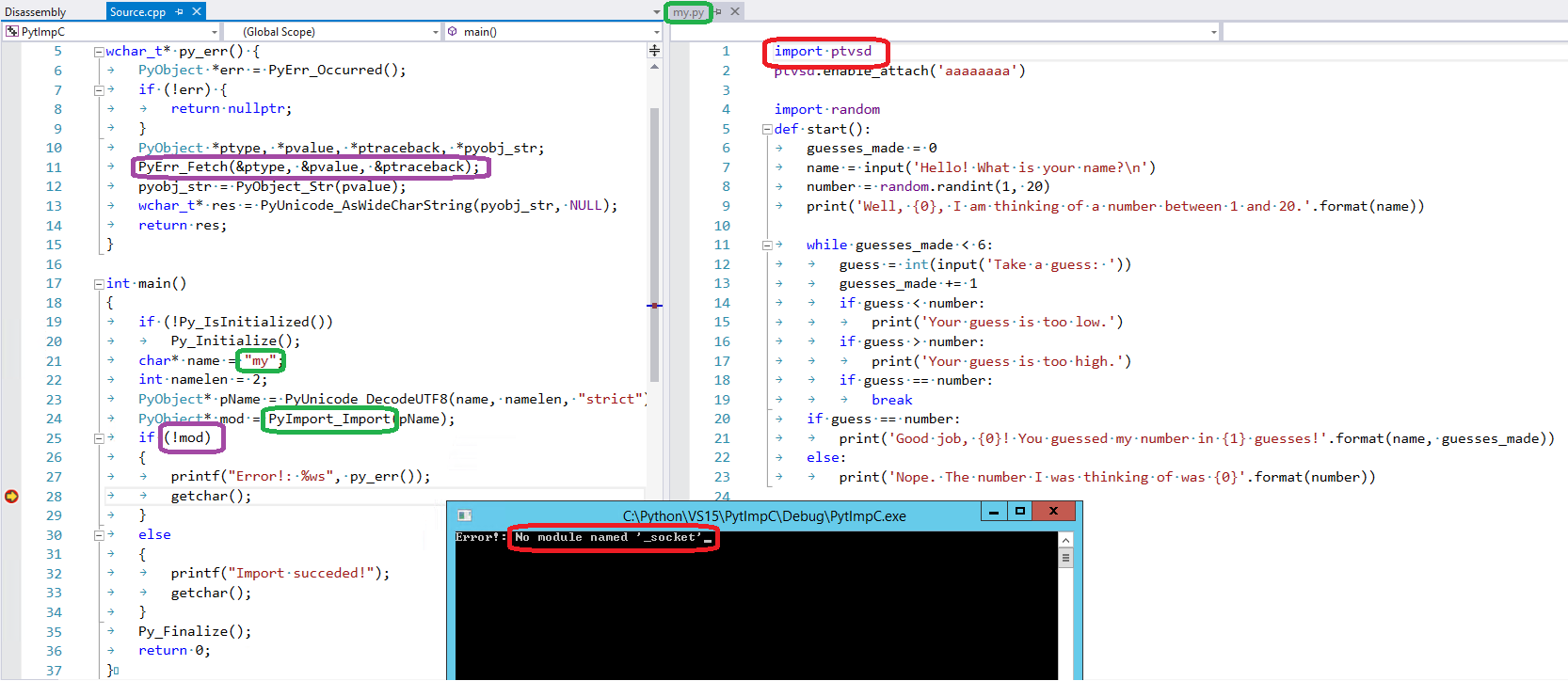
Task: Click the arrow marker on line 28
Action: pyautogui.click(x=11, y=496)
